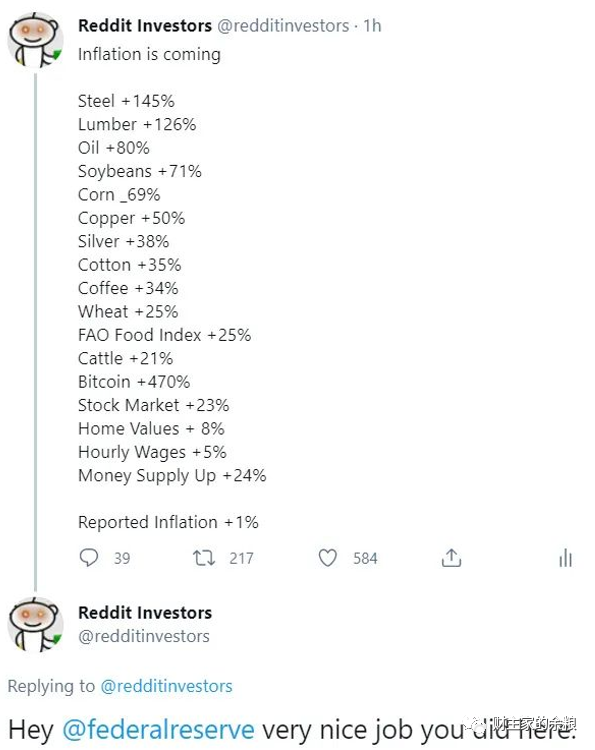View tweet analytics bar chart icon
The width and height of the screenshot is (595, 750).
565,558
